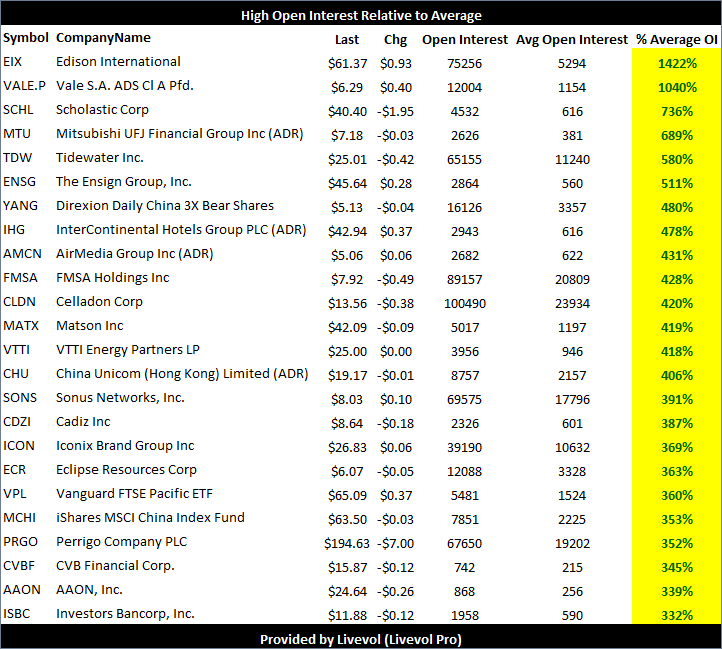Select the iShares MSCI China Index Fund name
Viewport: 722px width, 649px height.
[150, 517]
